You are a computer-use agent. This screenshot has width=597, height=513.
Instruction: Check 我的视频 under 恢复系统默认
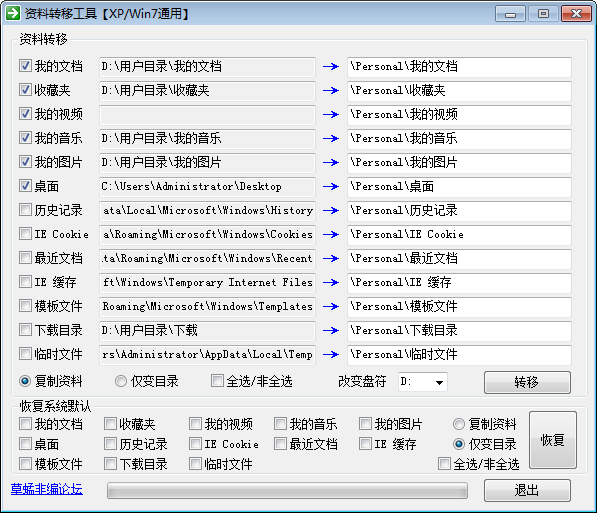(195, 424)
